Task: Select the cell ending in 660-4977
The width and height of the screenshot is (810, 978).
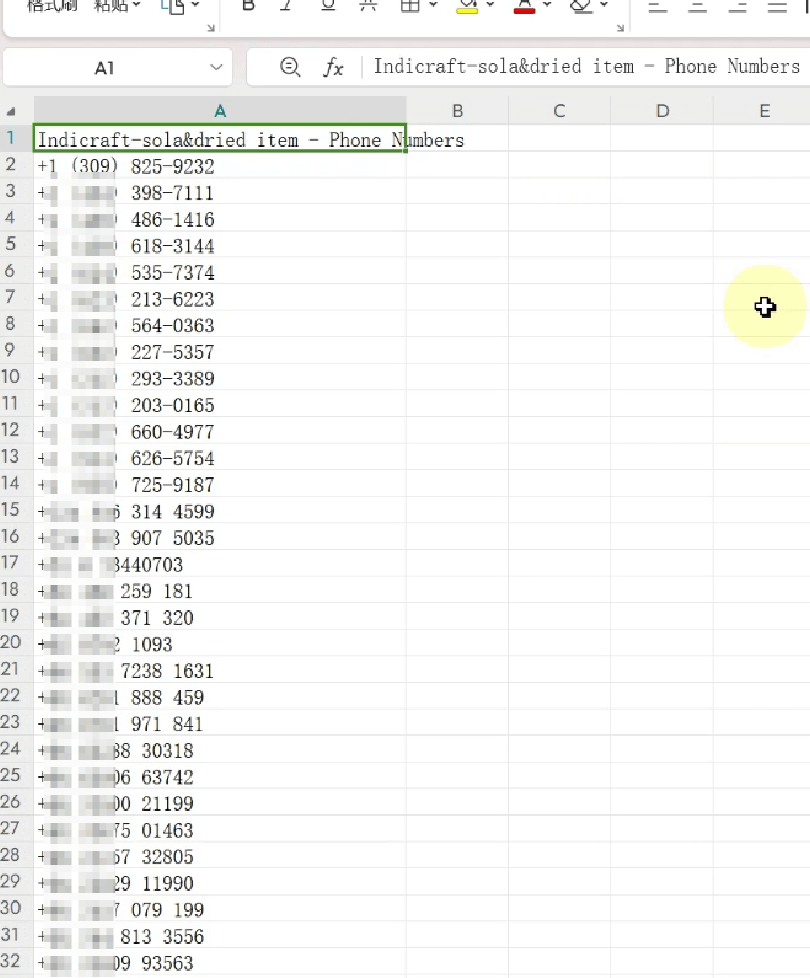Action: (219, 432)
